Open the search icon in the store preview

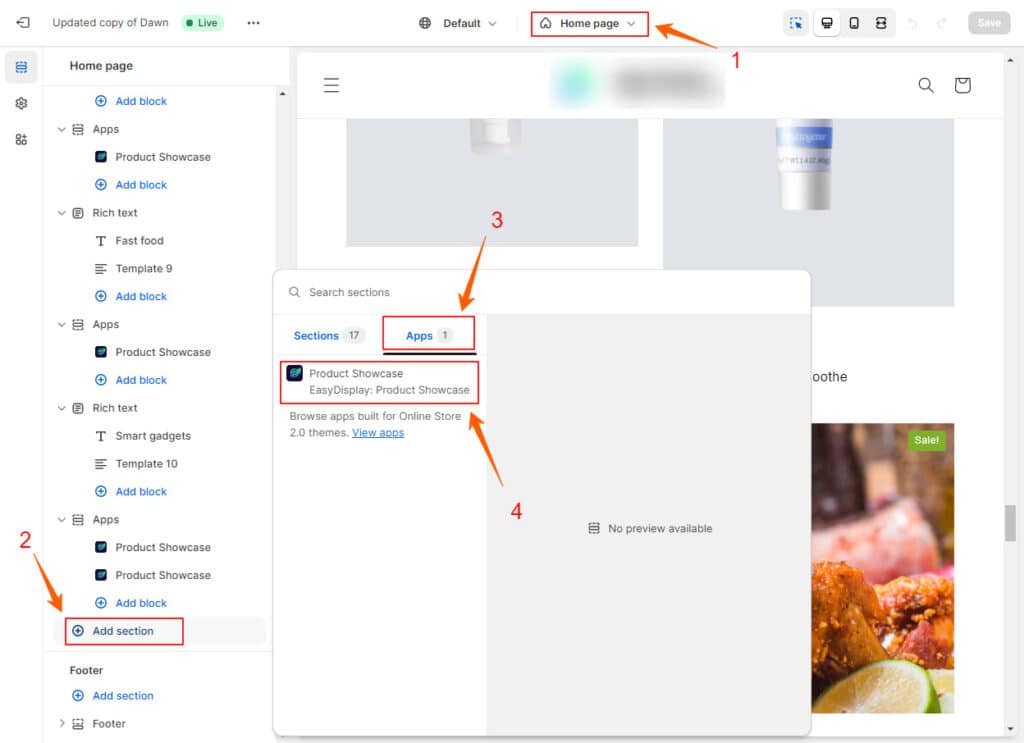(926, 85)
